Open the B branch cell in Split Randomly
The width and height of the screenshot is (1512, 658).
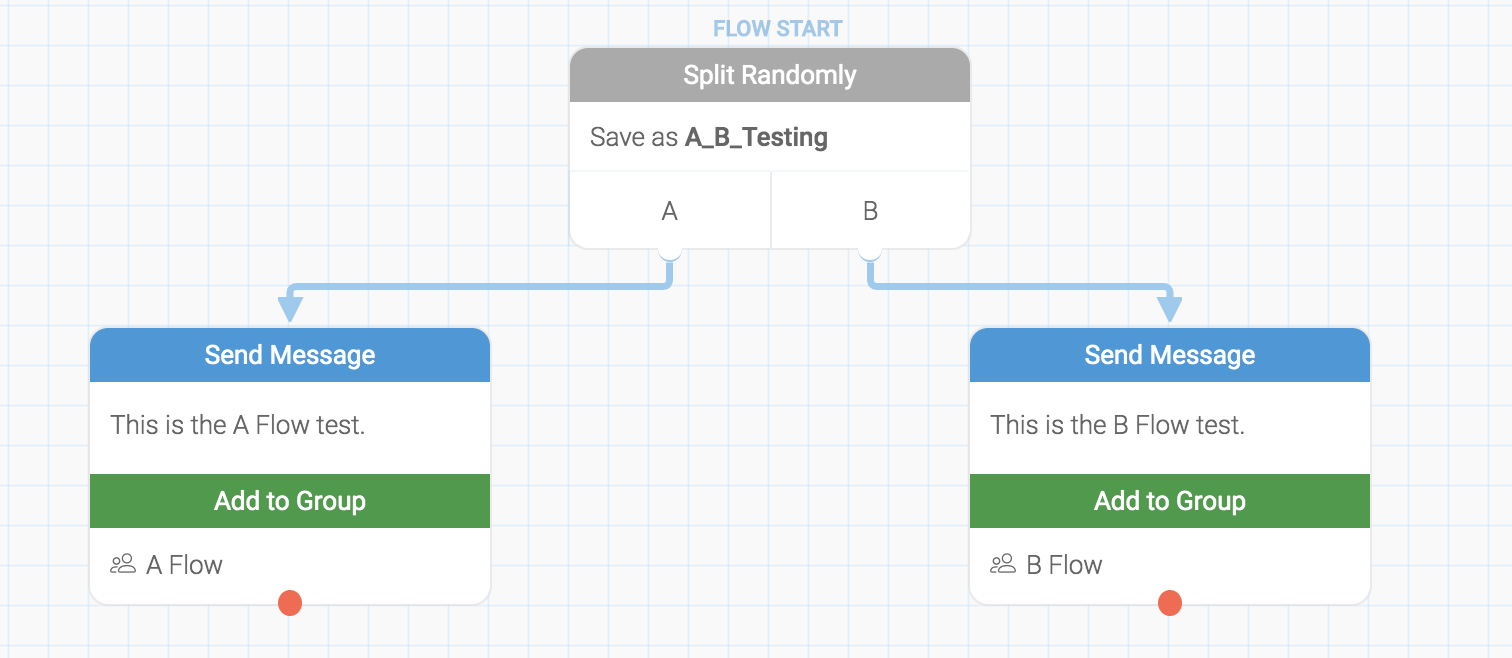click(869, 210)
